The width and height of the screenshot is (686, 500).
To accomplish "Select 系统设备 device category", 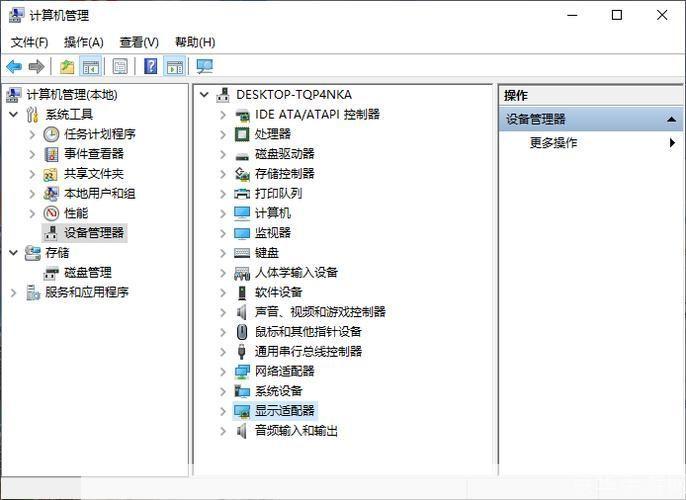I will 279,391.
